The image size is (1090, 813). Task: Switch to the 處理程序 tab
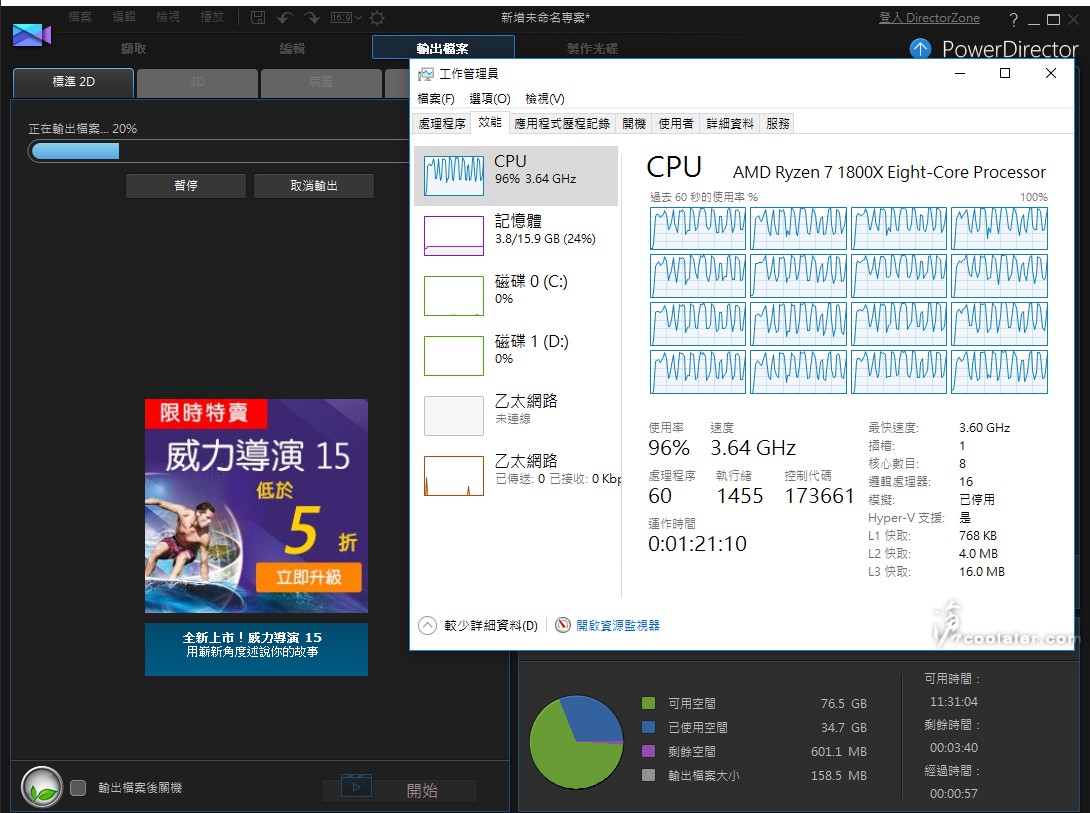(441, 124)
